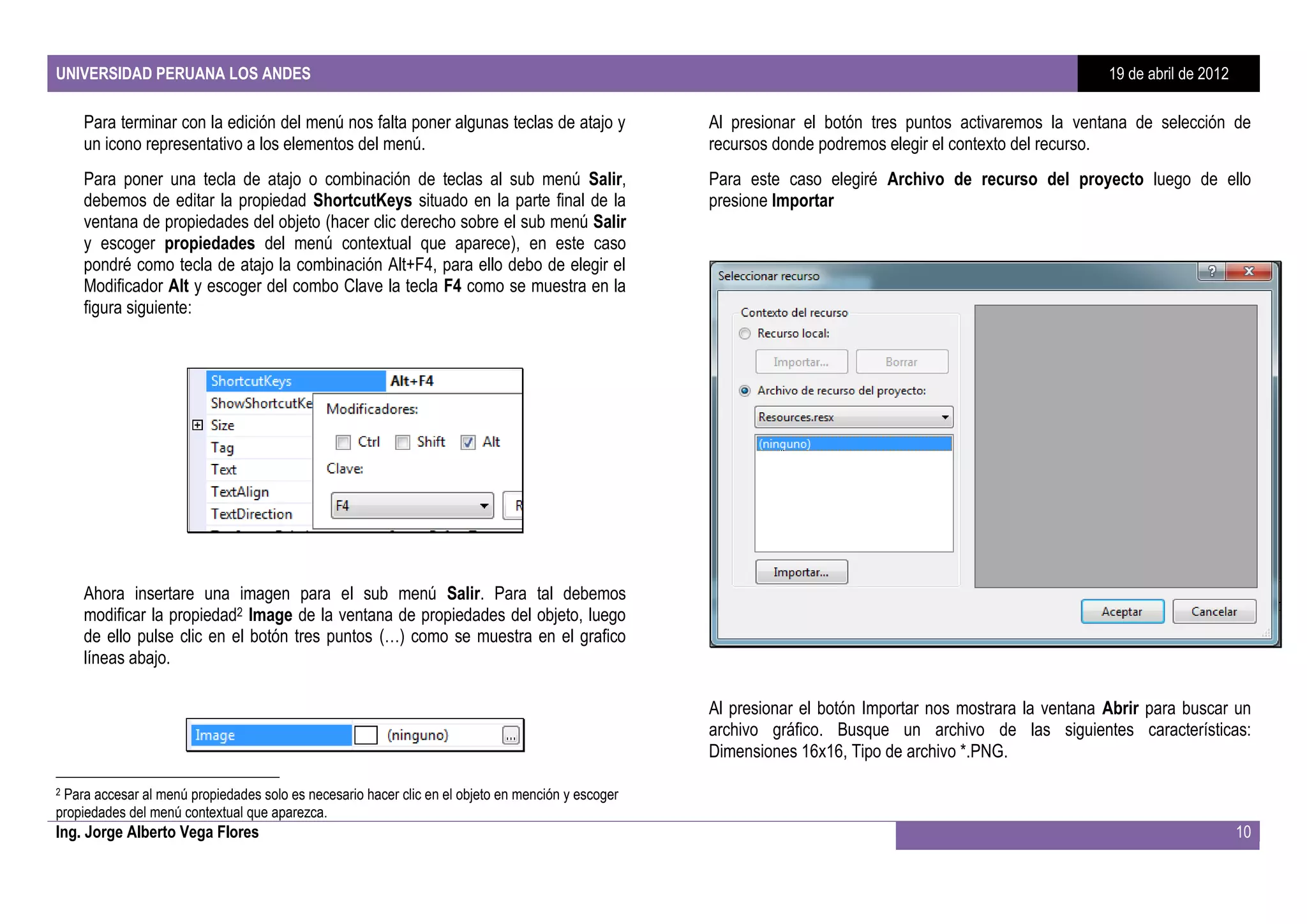Image resolution: width=1307 pixels, height=924 pixels.
Task: Open the Clave F4 key dropdown
Action: point(484,506)
